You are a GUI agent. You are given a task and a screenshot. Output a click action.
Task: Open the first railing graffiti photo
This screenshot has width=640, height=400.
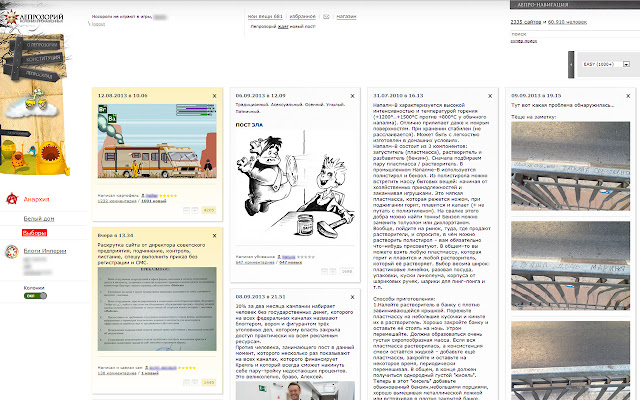point(570,166)
